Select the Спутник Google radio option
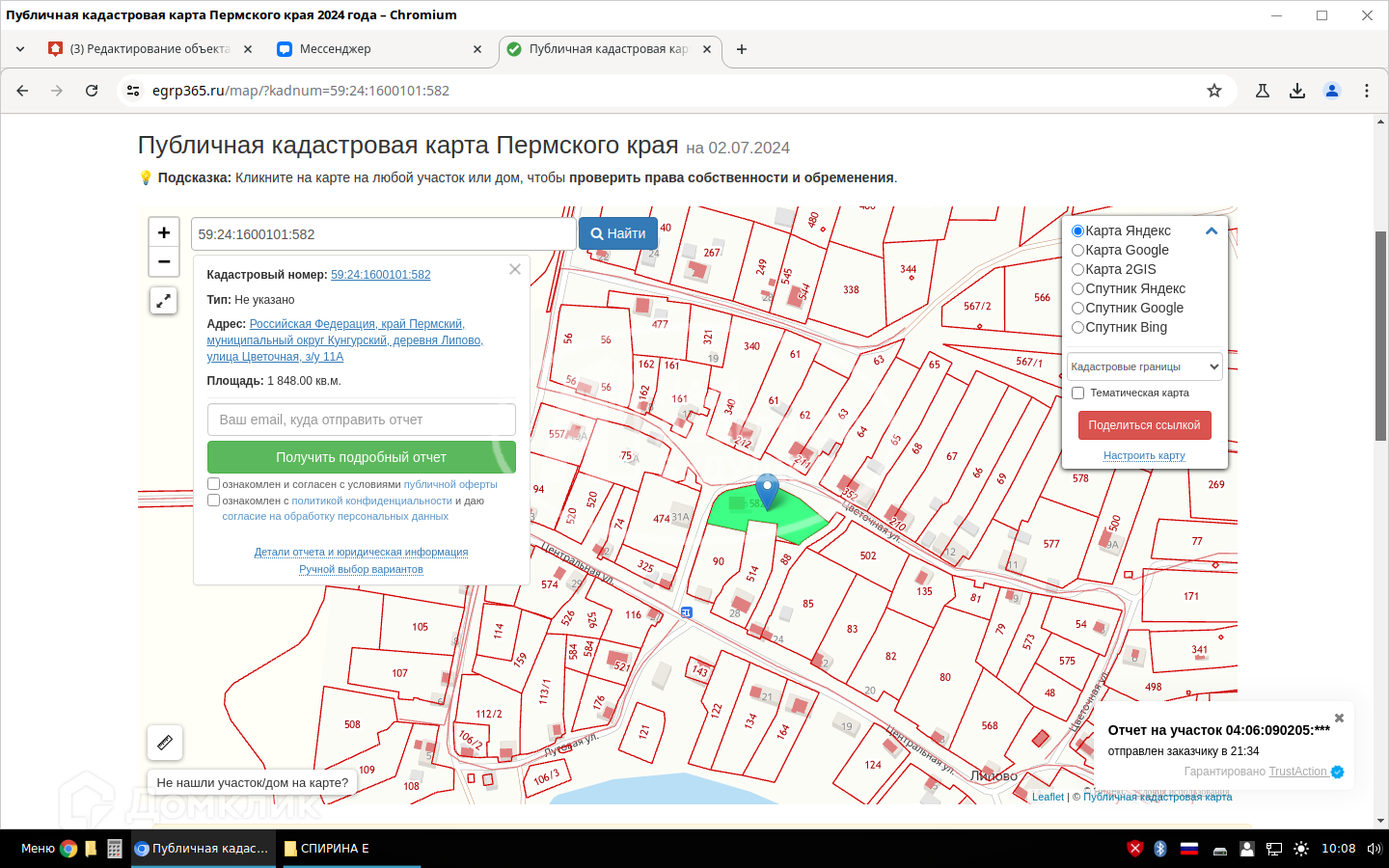The width and height of the screenshot is (1389, 868). (x=1078, y=309)
